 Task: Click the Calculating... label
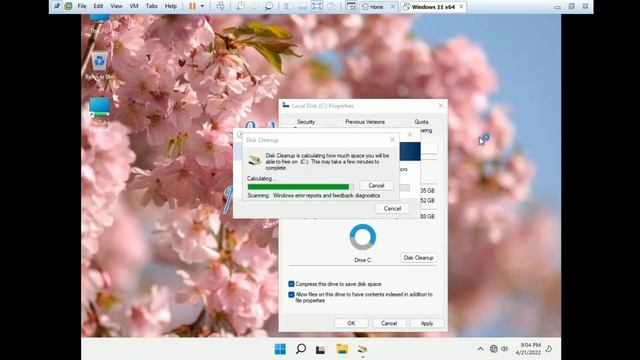(x=261, y=178)
